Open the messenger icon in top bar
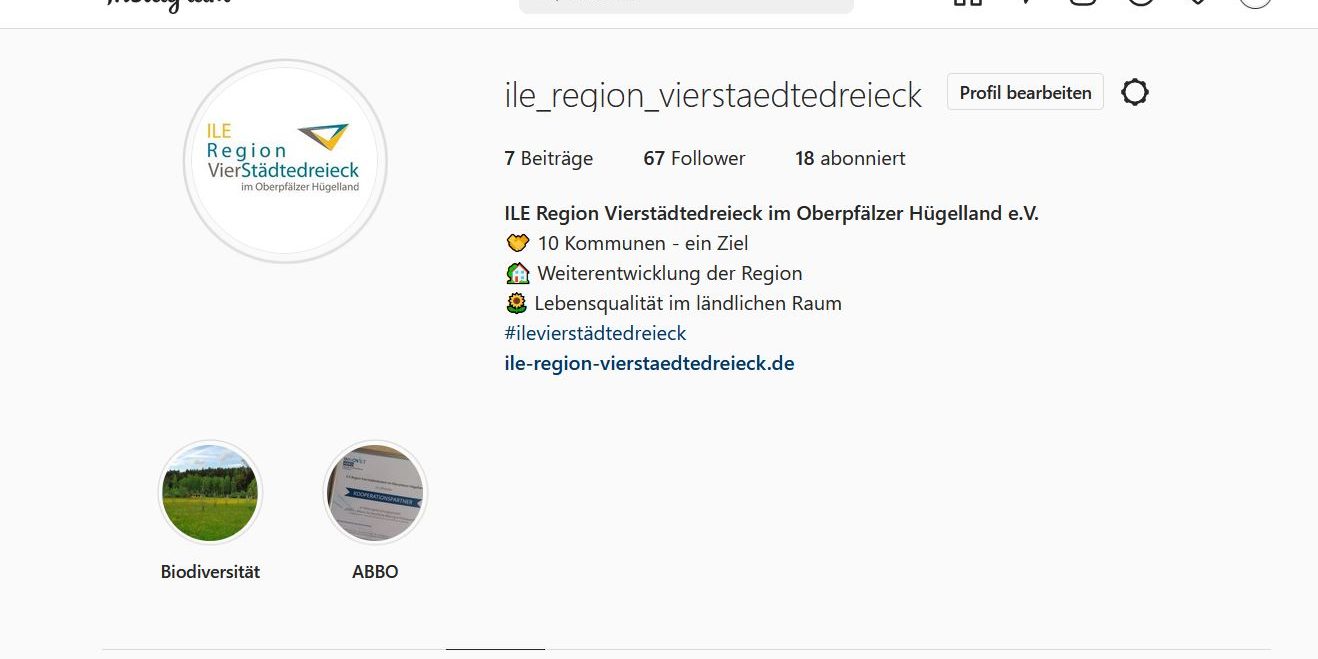This screenshot has height=659, width=1318. [x=1027, y=2]
